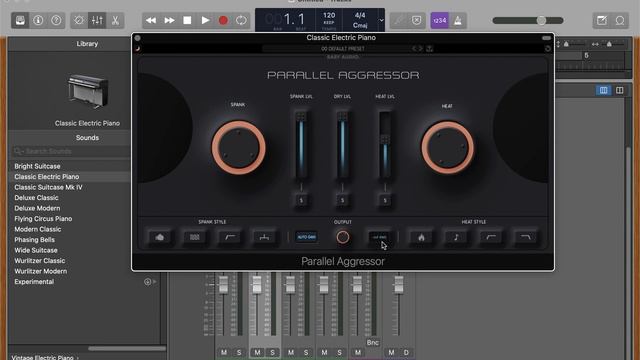Select Deluxe Classic sound
Image resolution: width=640 pixels, height=360 pixels.
[36, 198]
